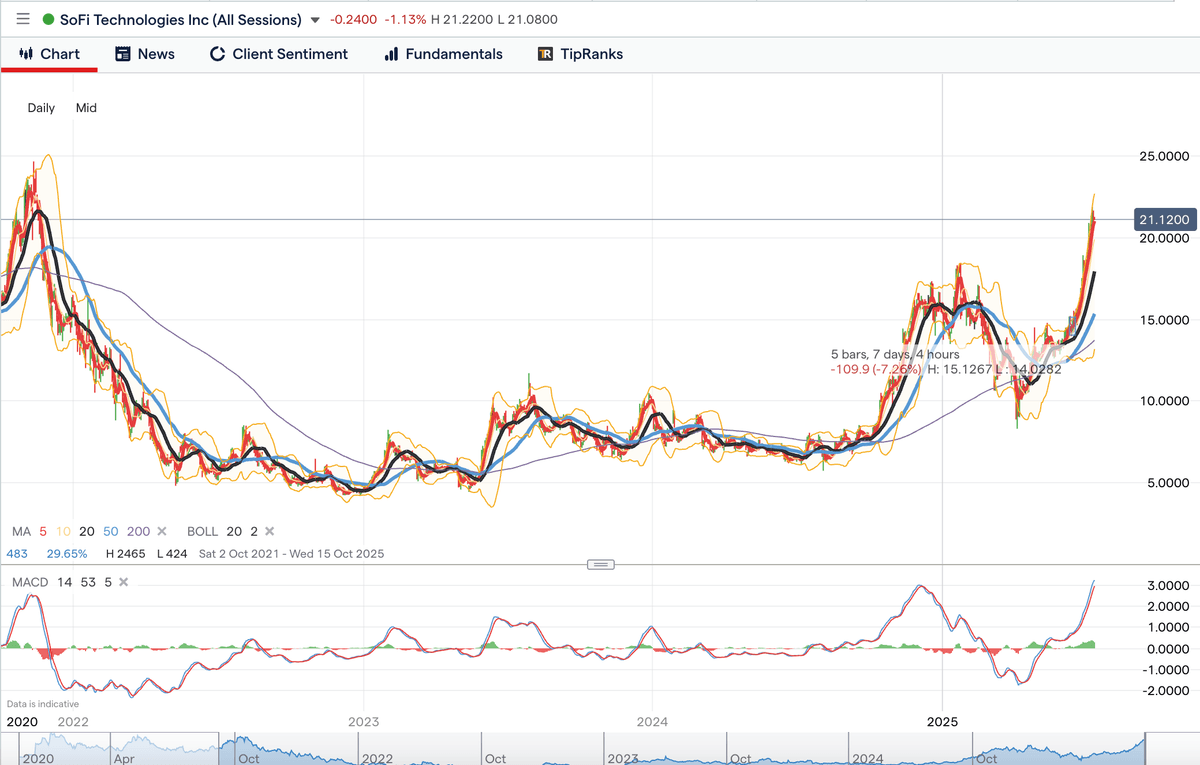
Task: Click the SoFi Technologies Inc instrument name
Action: [180, 19]
